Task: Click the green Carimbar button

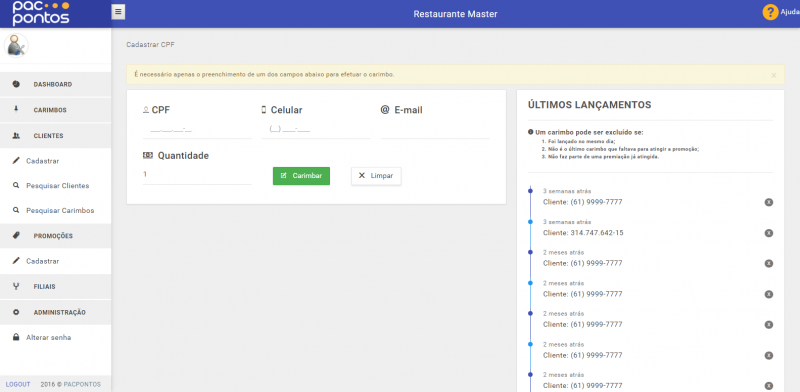Action: pos(301,176)
